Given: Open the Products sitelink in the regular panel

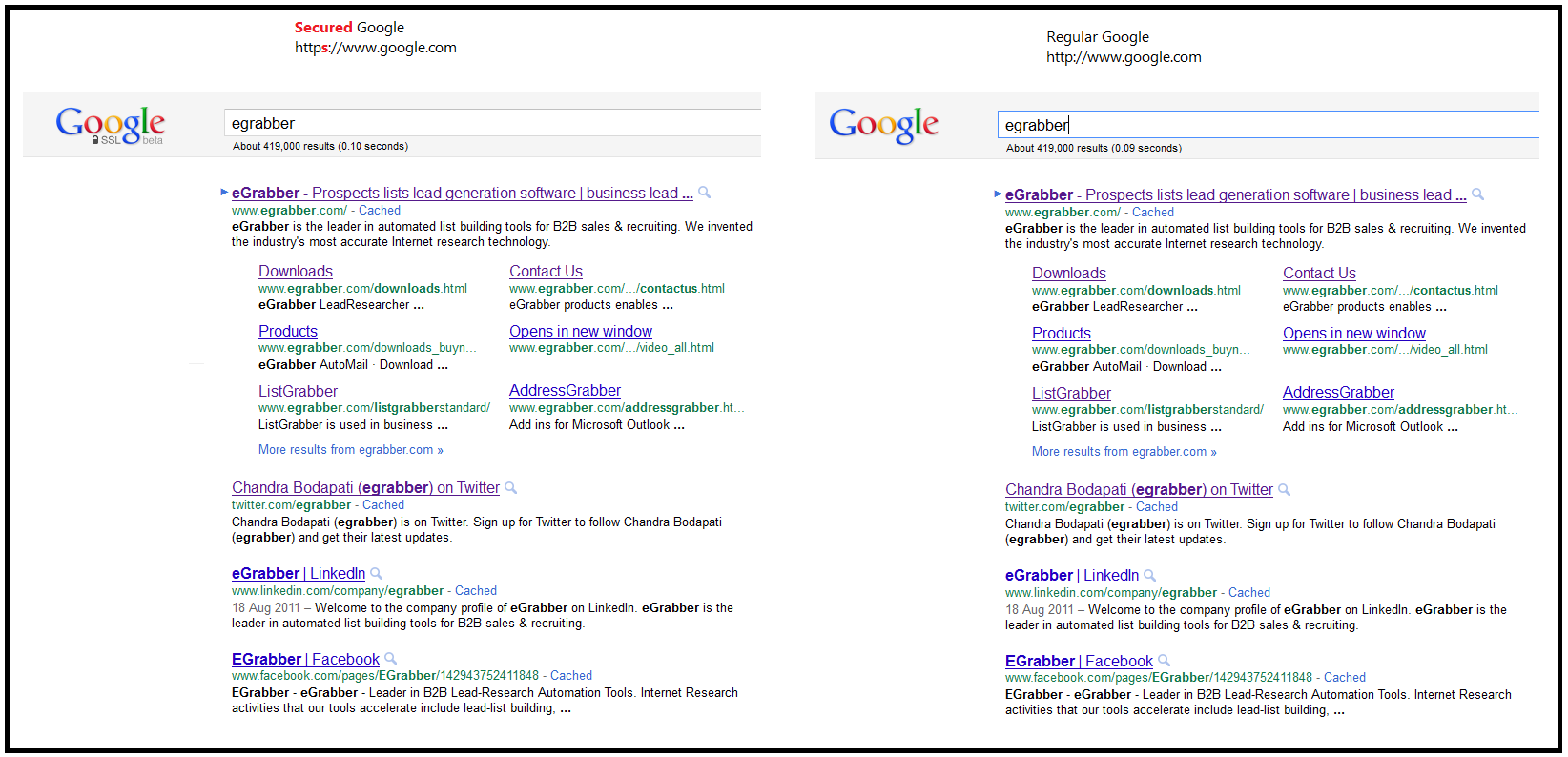Looking at the screenshot, I should (1062, 334).
